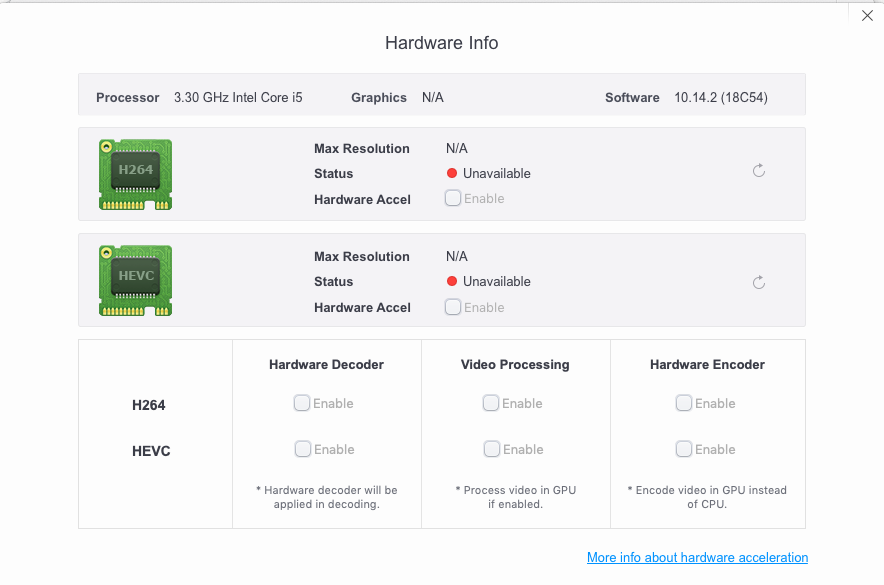Enable HEVC Video Processing checkbox
The image size is (884, 585).
pos(492,449)
